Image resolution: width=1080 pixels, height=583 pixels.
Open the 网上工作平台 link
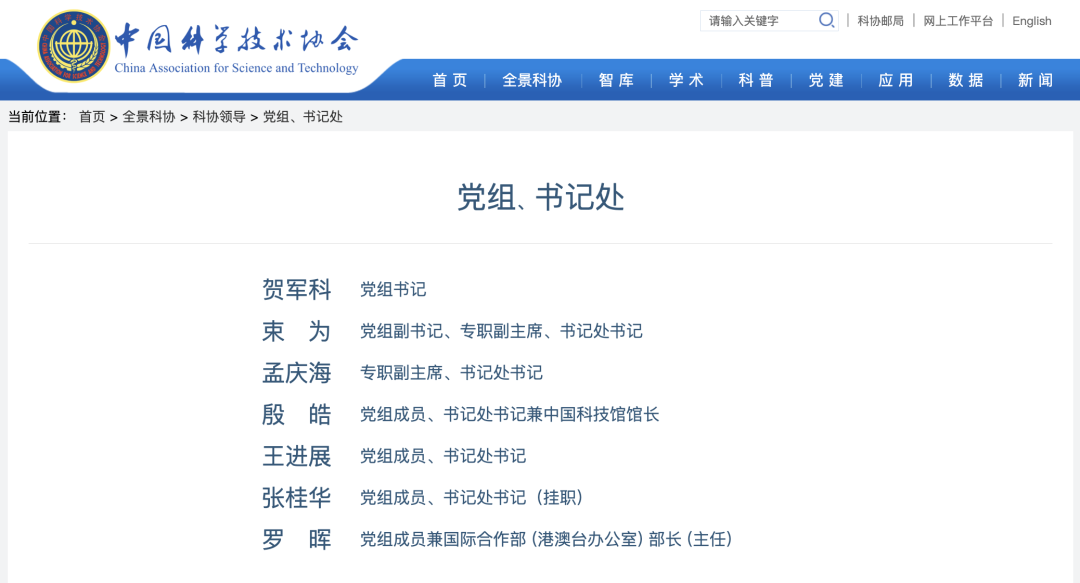pos(958,21)
